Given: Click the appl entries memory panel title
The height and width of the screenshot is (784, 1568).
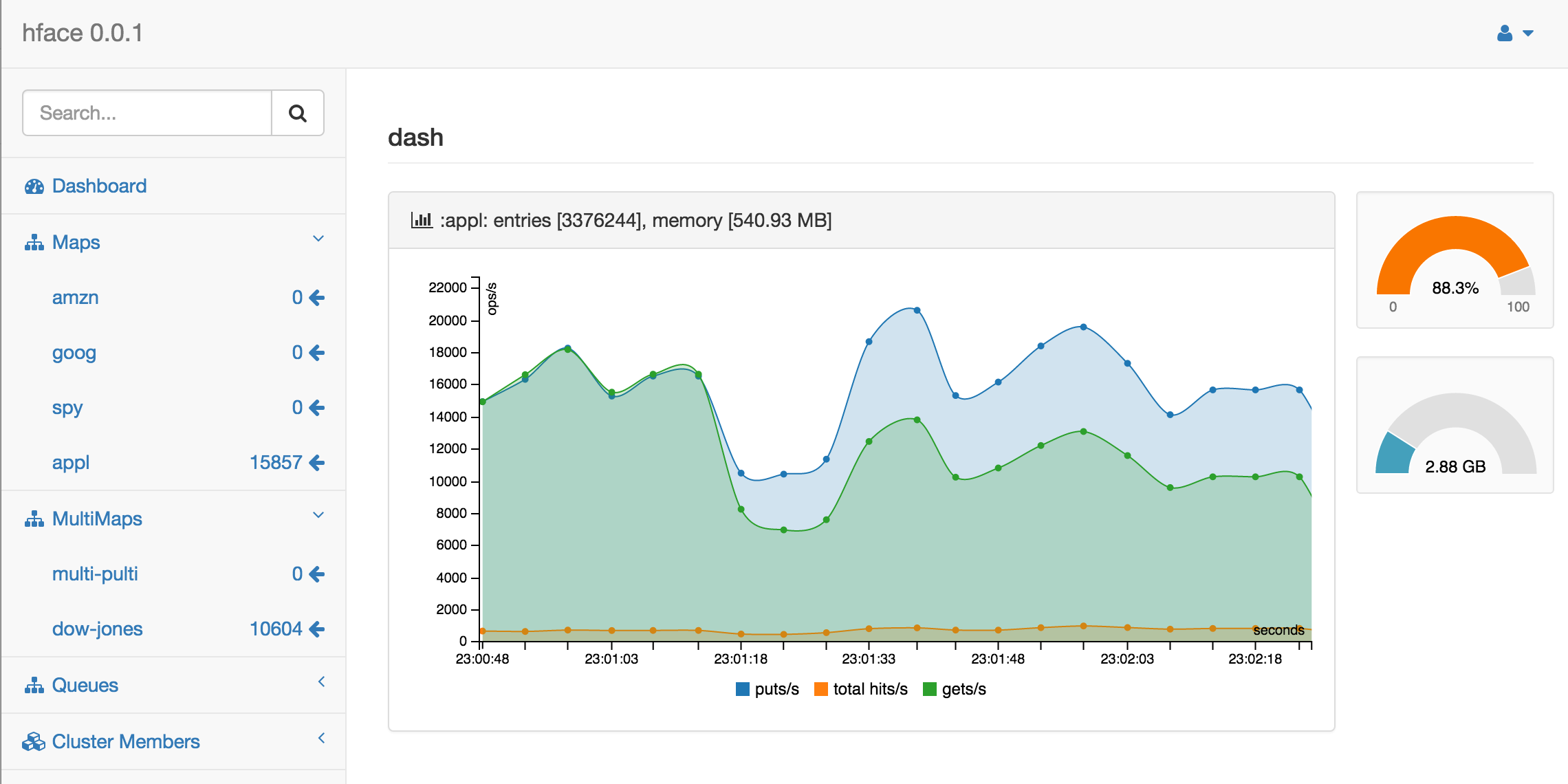Looking at the screenshot, I should coord(635,220).
